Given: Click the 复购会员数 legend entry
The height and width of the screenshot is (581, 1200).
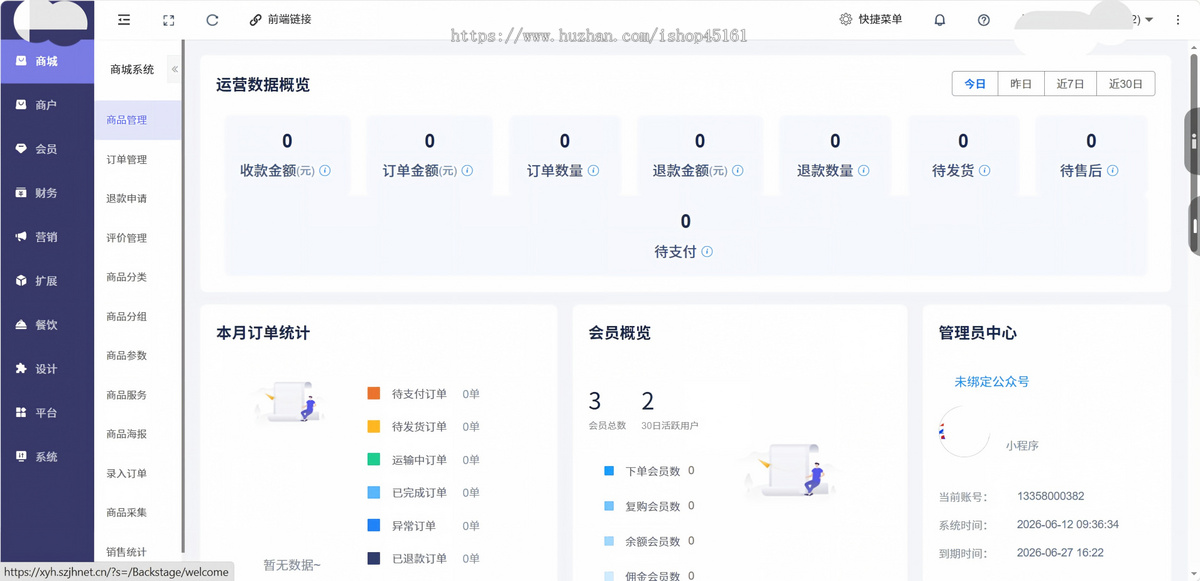Looking at the screenshot, I should click(x=649, y=506).
